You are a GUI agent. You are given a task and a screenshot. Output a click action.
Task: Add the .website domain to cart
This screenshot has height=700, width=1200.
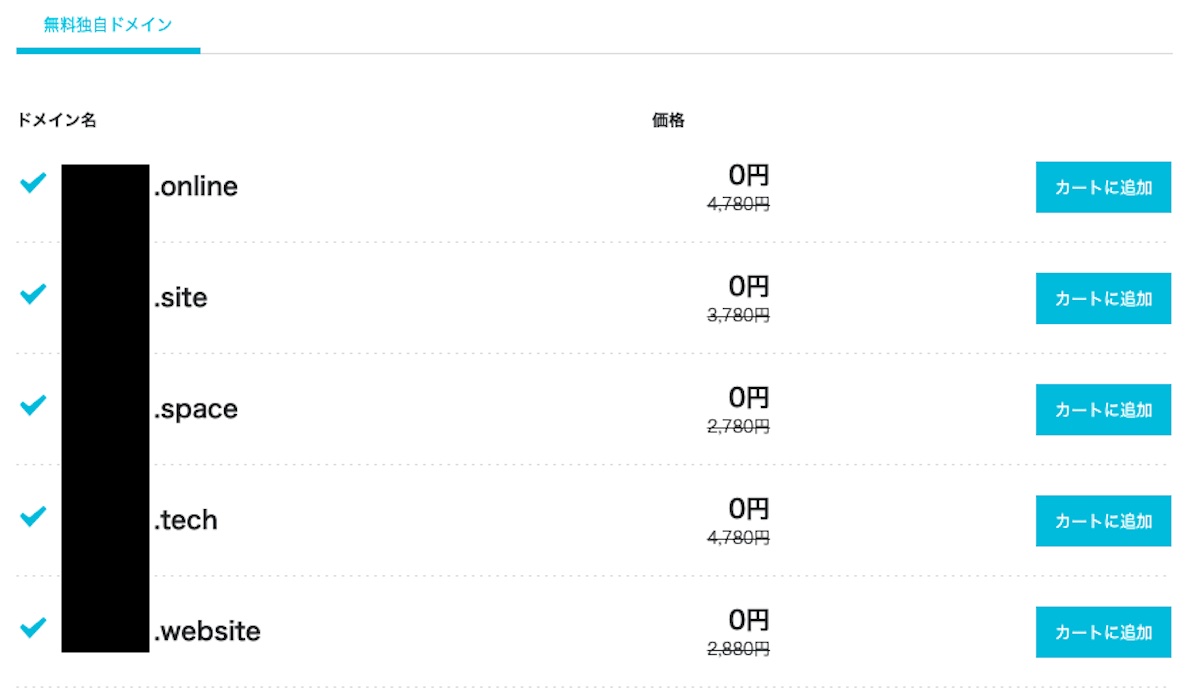point(1103,631)
